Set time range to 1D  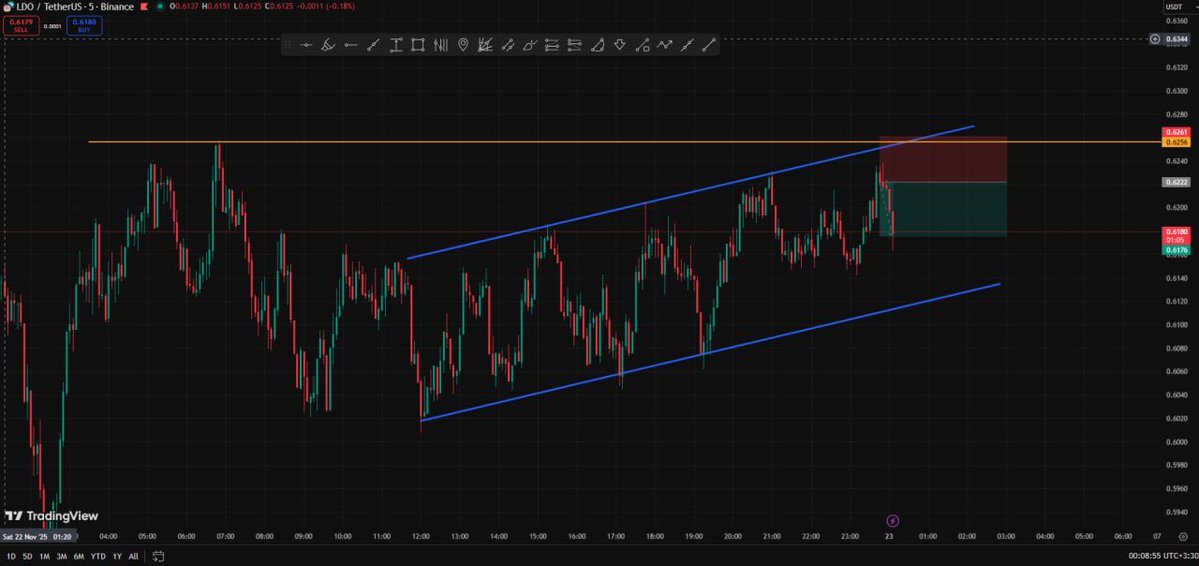click(x=11, y=556)
